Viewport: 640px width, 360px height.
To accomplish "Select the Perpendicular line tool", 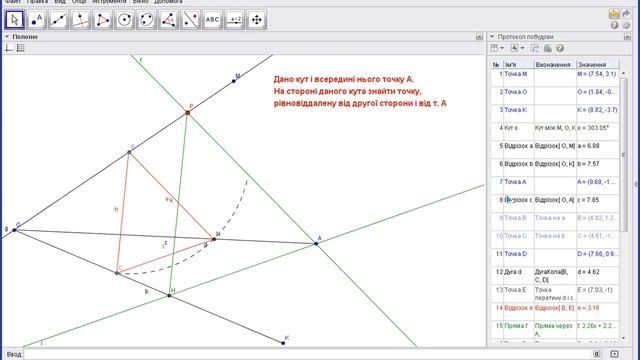I will coord(80,20).
